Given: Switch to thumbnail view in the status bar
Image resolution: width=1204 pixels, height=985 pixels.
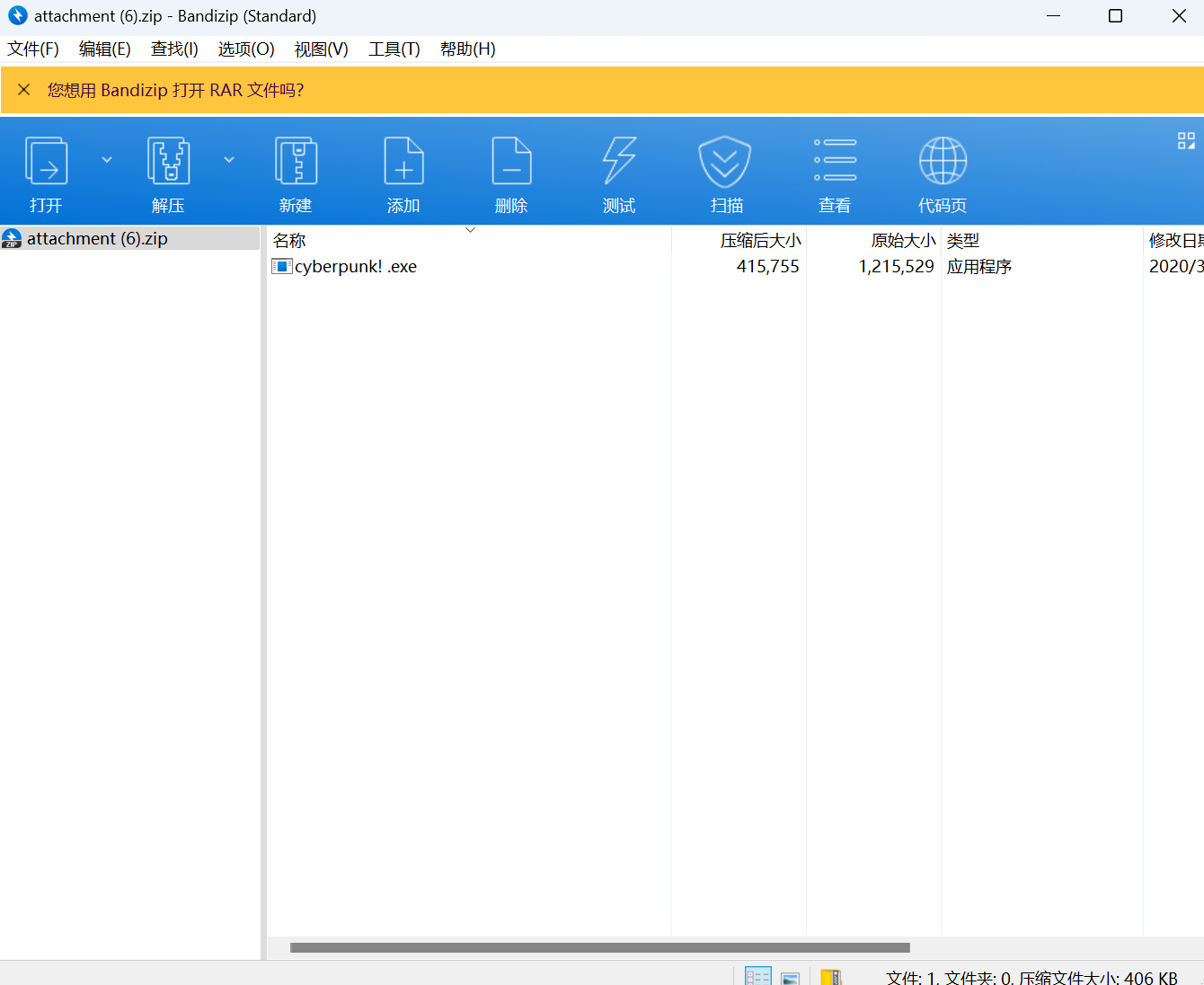Looking at the screenshot, I should pyautogui.click(x=791, y=978).
